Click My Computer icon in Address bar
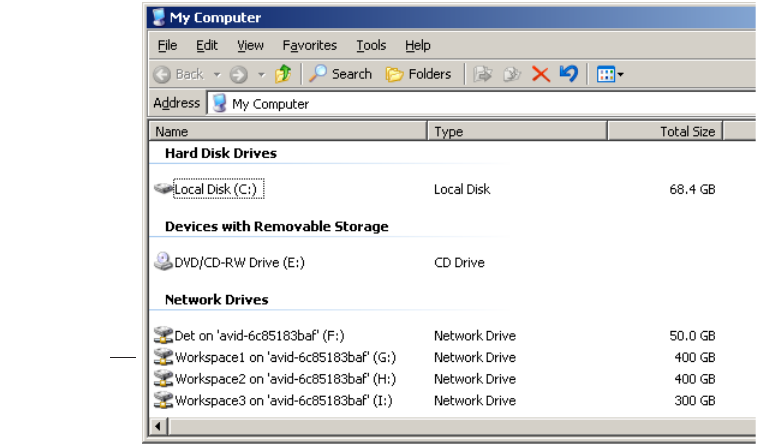 coord(220,103)
